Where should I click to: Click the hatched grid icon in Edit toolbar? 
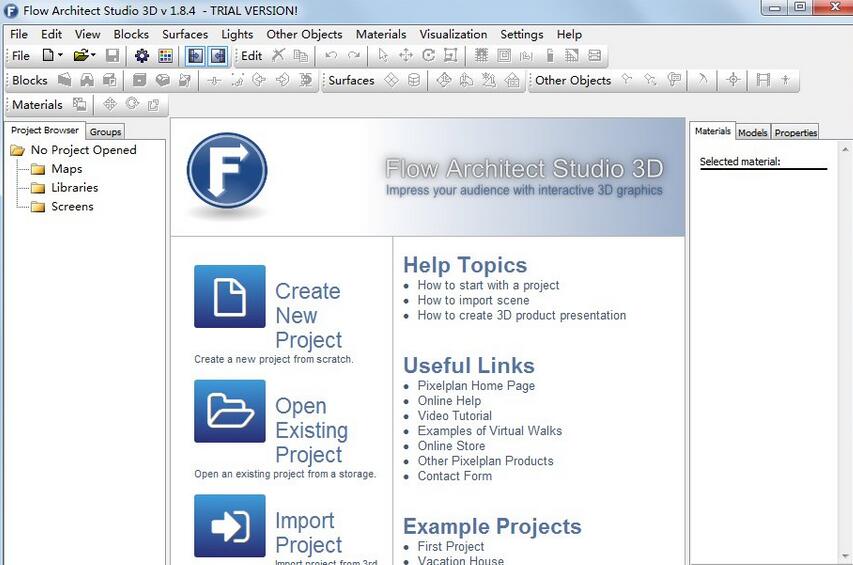point(572,55)
